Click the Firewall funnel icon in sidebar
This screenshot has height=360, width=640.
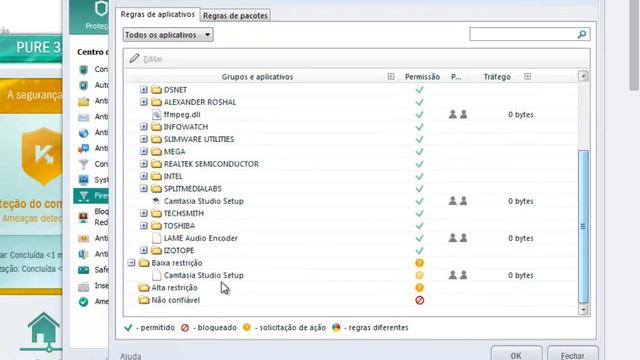pyautogui.click(x=83, y=196)
